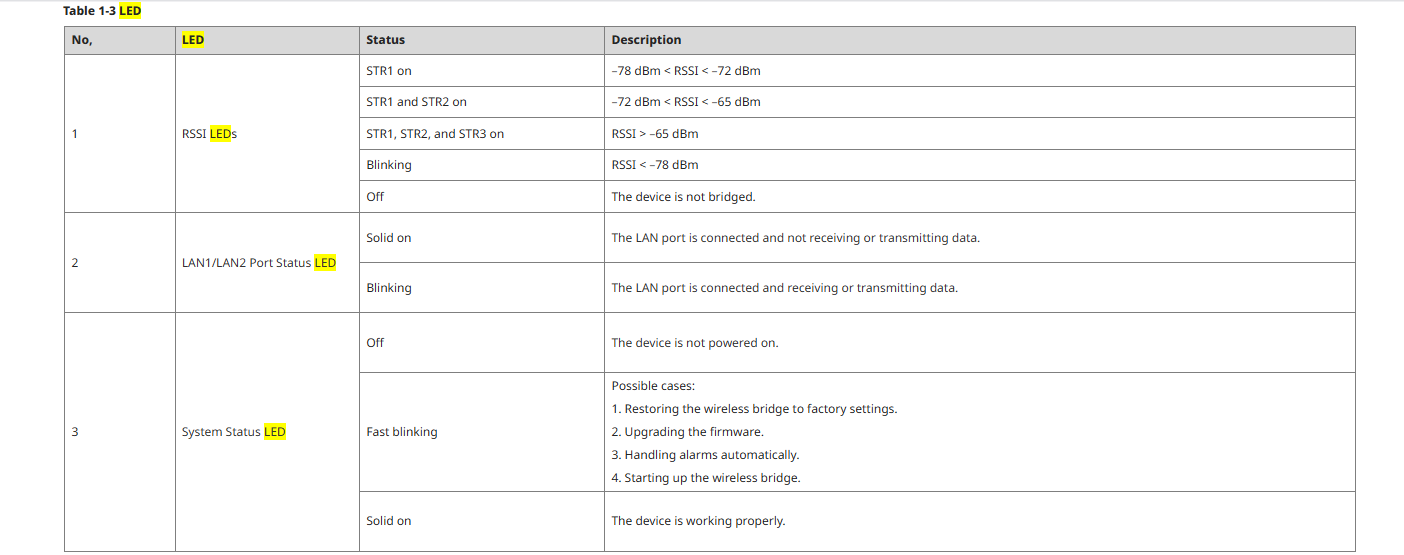Click the "RSSI > -65 dBm" description
Screen dimensions: 1404x555
pos(655,133)
